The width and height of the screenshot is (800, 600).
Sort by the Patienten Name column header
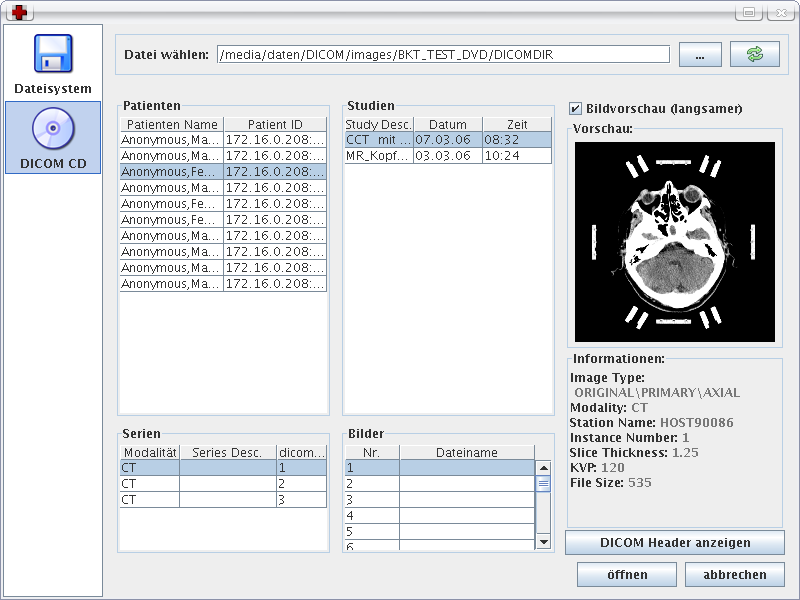172,124
